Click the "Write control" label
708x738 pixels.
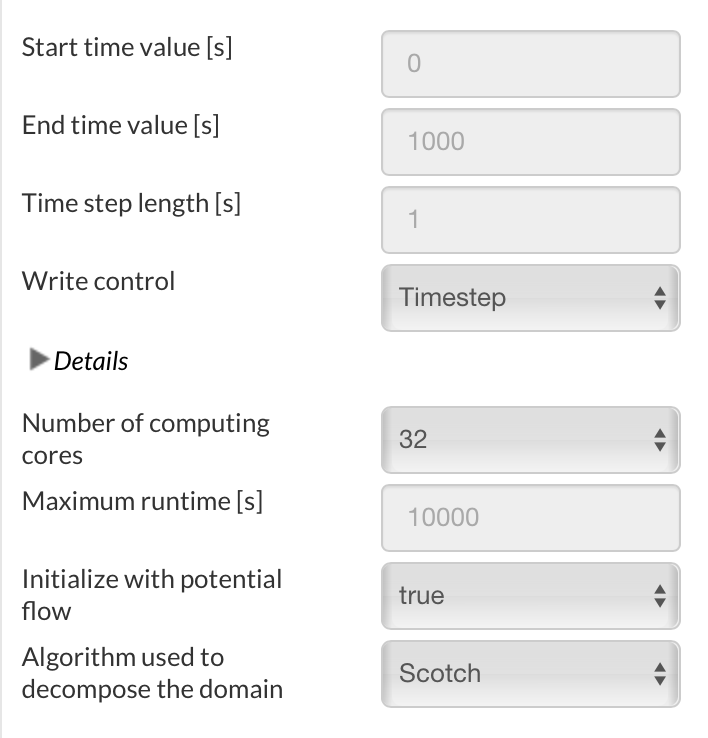tap(98, 281)
